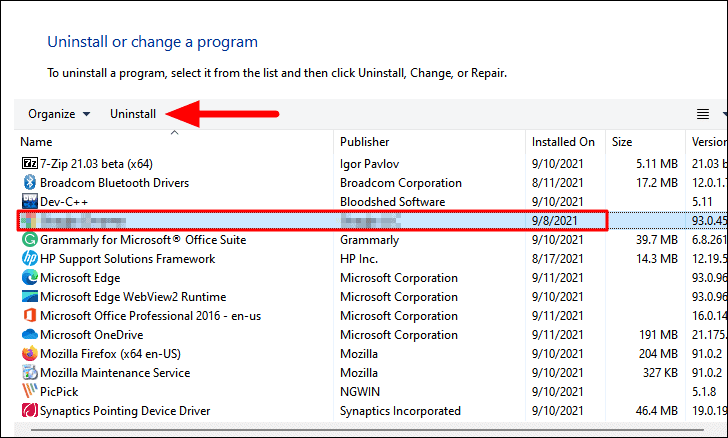Click the 5.1.8 version cell for PicPick
This screenshot has width=728, height=438.
[x=704, y=392]
